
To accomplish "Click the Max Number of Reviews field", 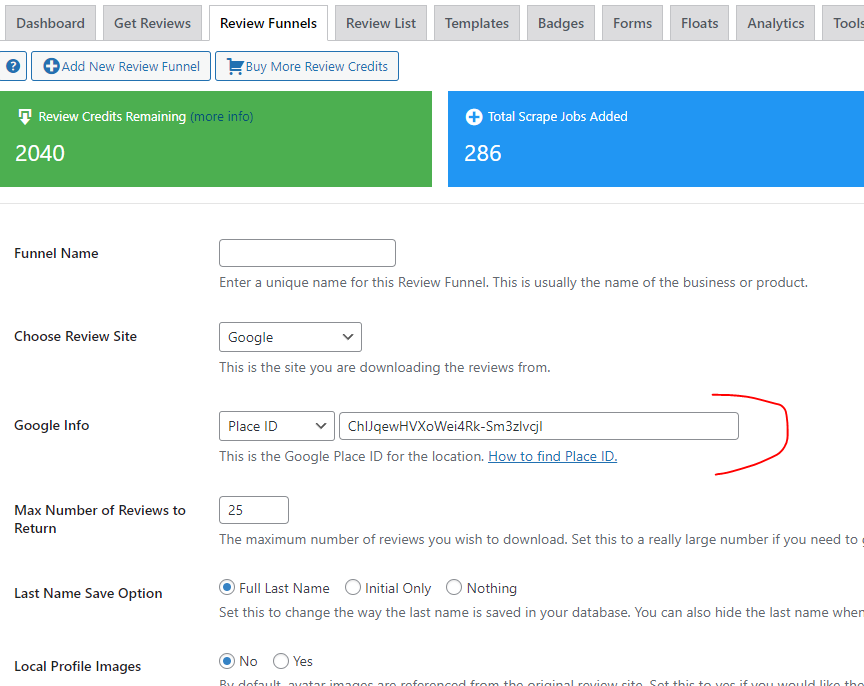I will tap(254, 510).
